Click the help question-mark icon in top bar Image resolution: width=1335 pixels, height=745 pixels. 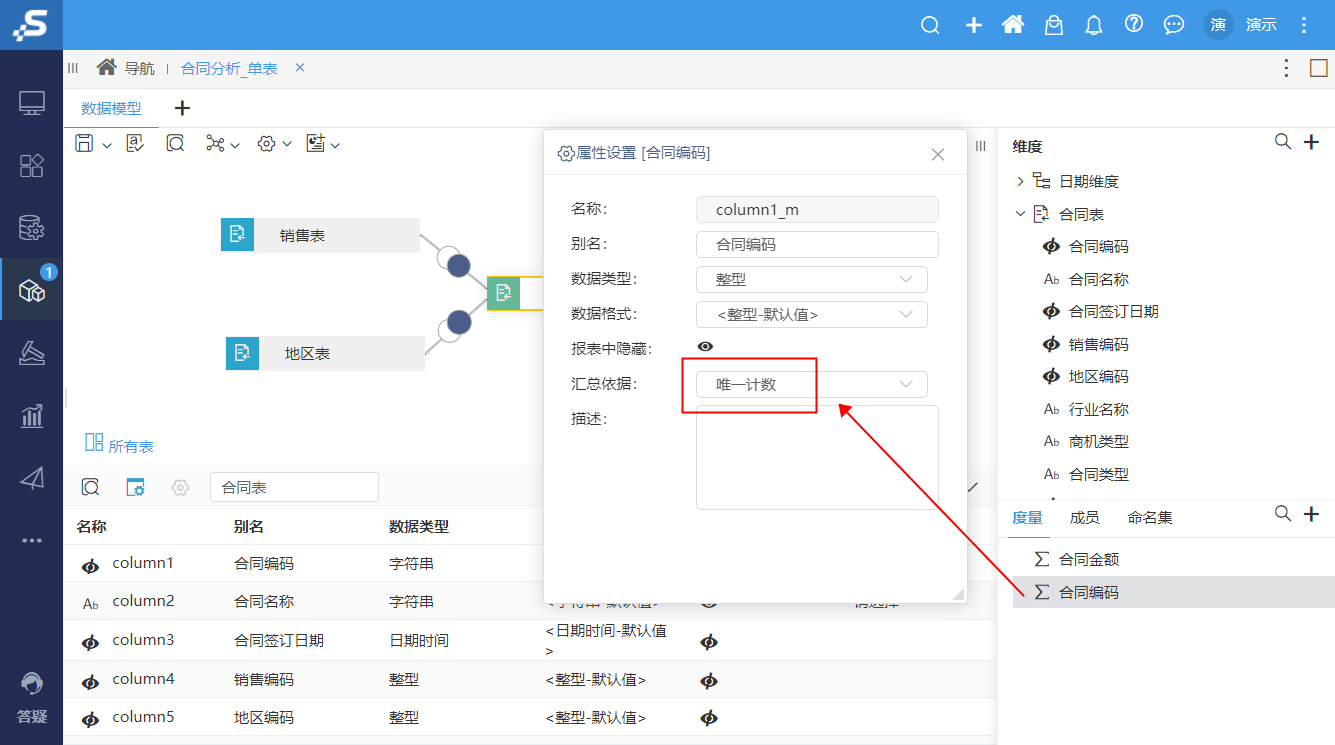click(x=1133, y=24)
